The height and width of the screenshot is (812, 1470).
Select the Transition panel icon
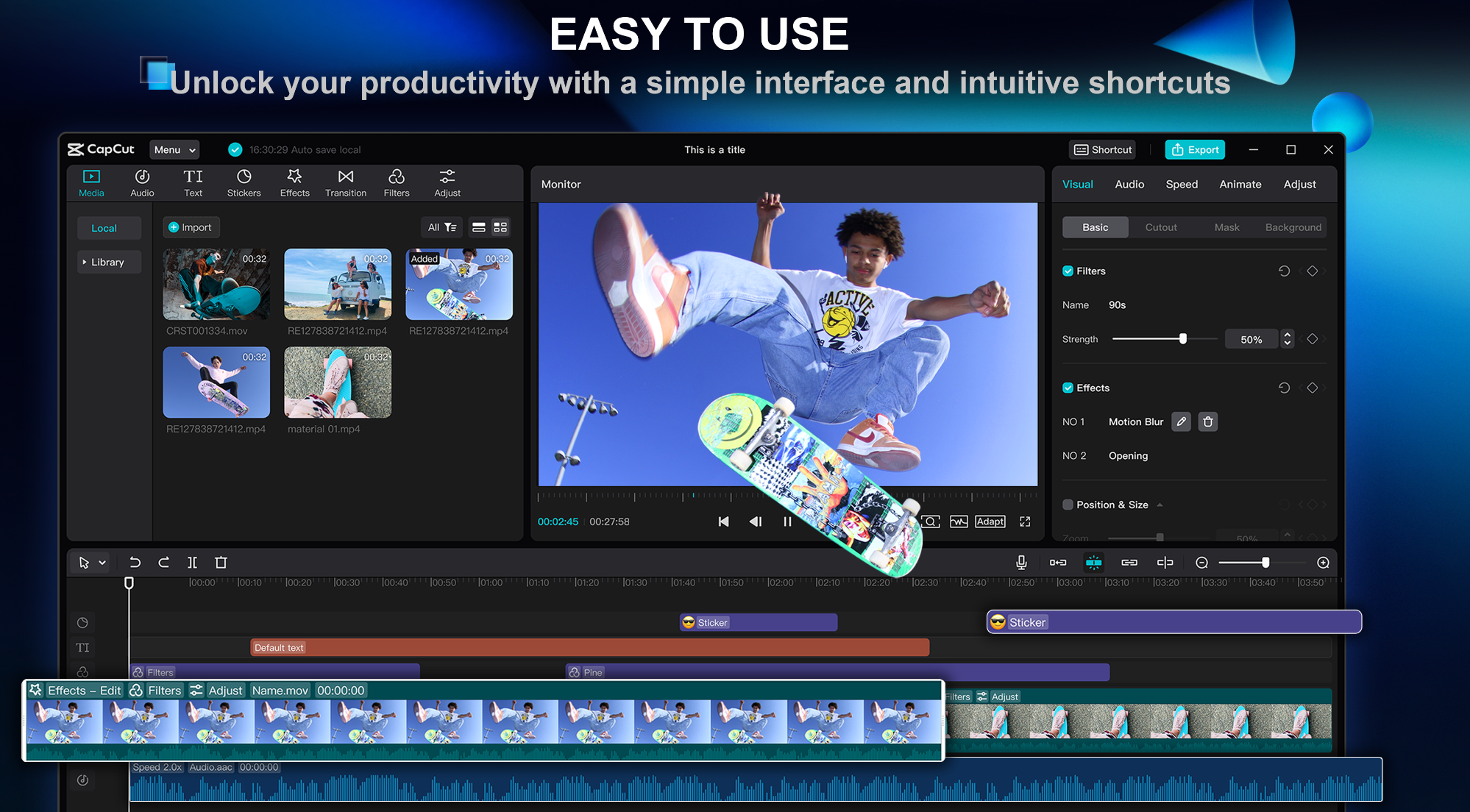345,182
